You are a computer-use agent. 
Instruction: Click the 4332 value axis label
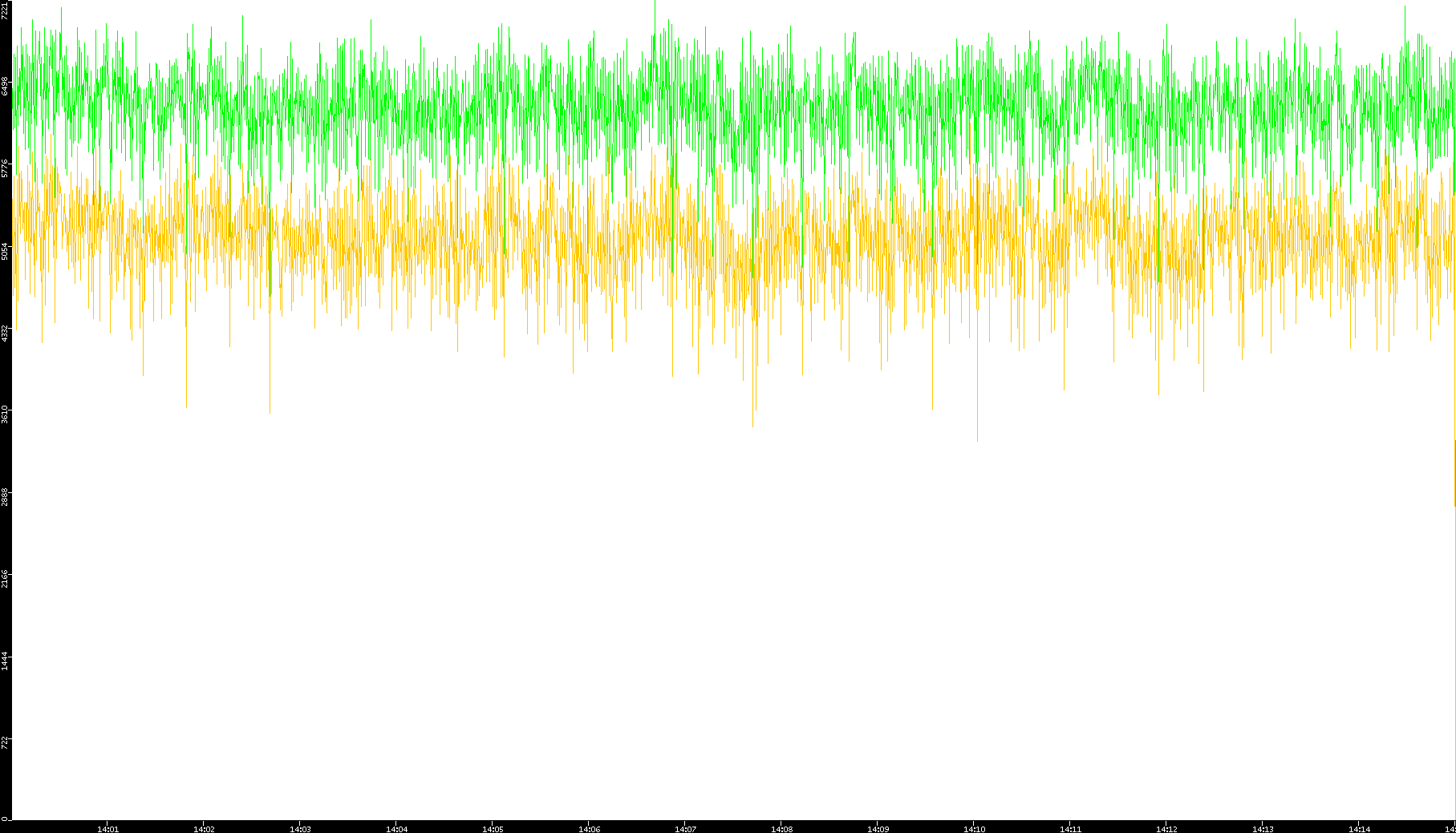[5, 334]
